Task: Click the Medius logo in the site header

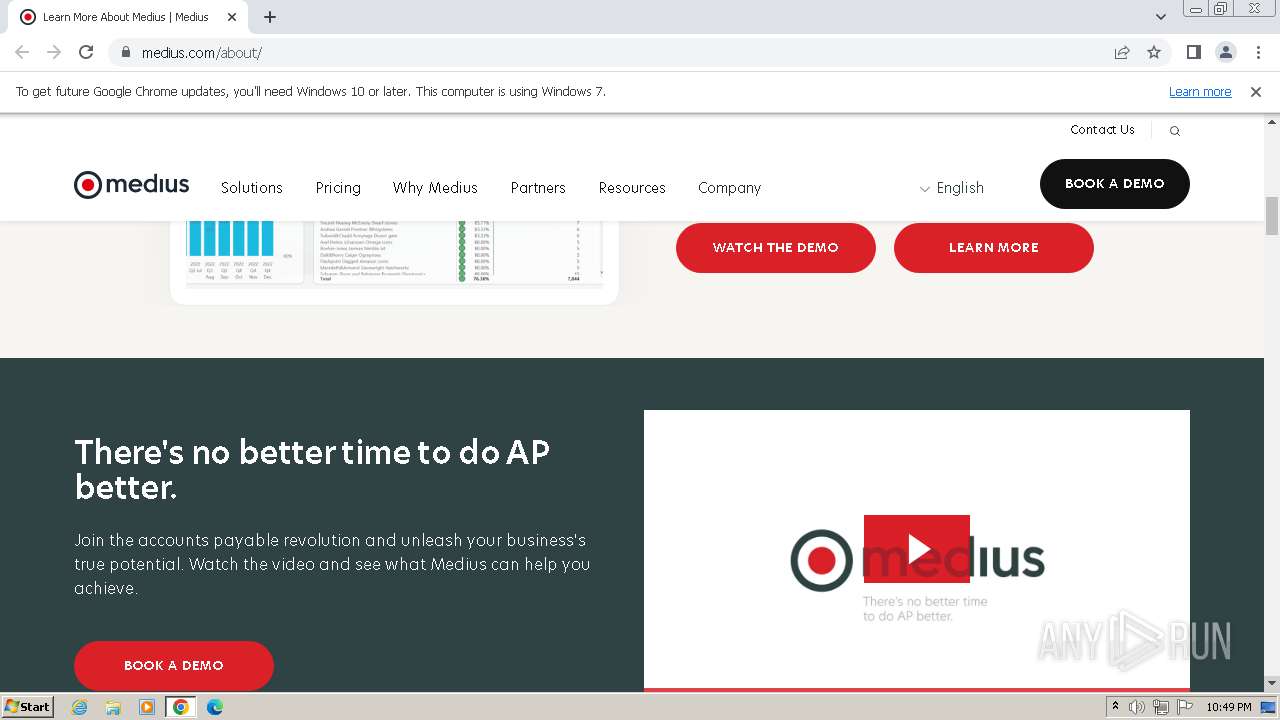Action: [x=131, y=185]
